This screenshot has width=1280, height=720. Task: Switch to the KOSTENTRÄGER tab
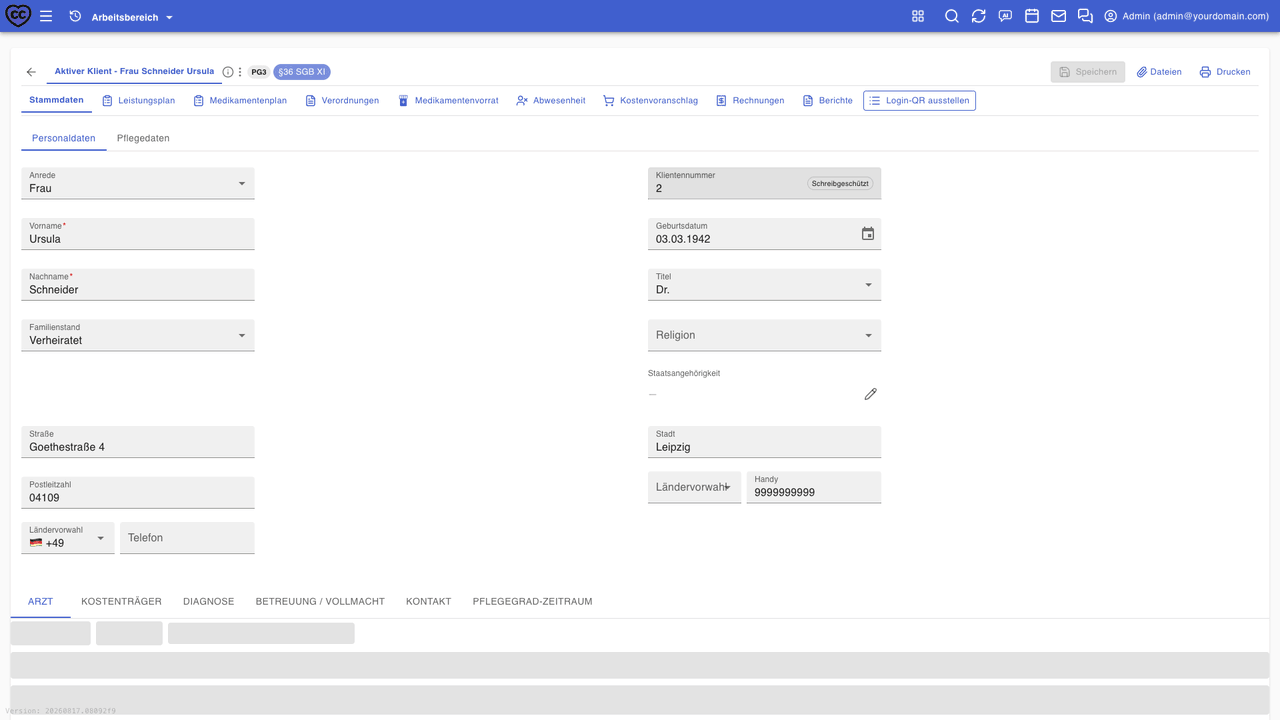[x=121, y=602]
